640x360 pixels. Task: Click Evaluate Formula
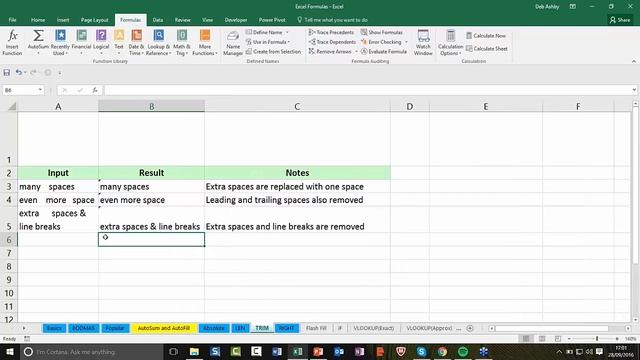pyautogui.click(x=384, y=52)
